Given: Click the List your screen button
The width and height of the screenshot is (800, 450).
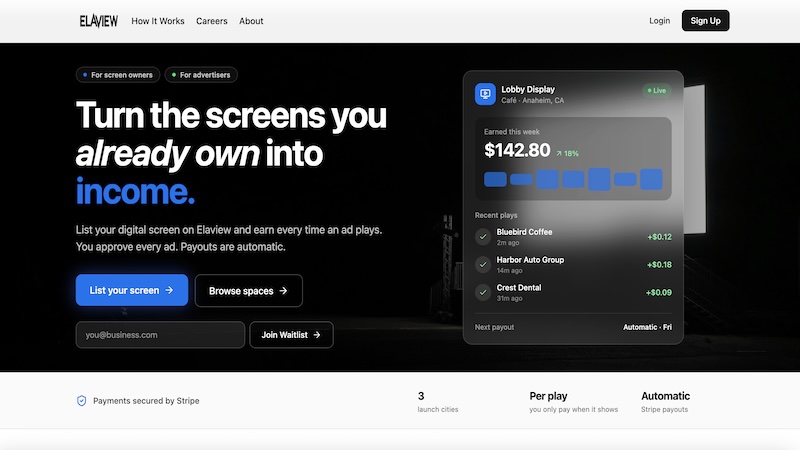Looking at the screenshot, I should tap(132, 290).
